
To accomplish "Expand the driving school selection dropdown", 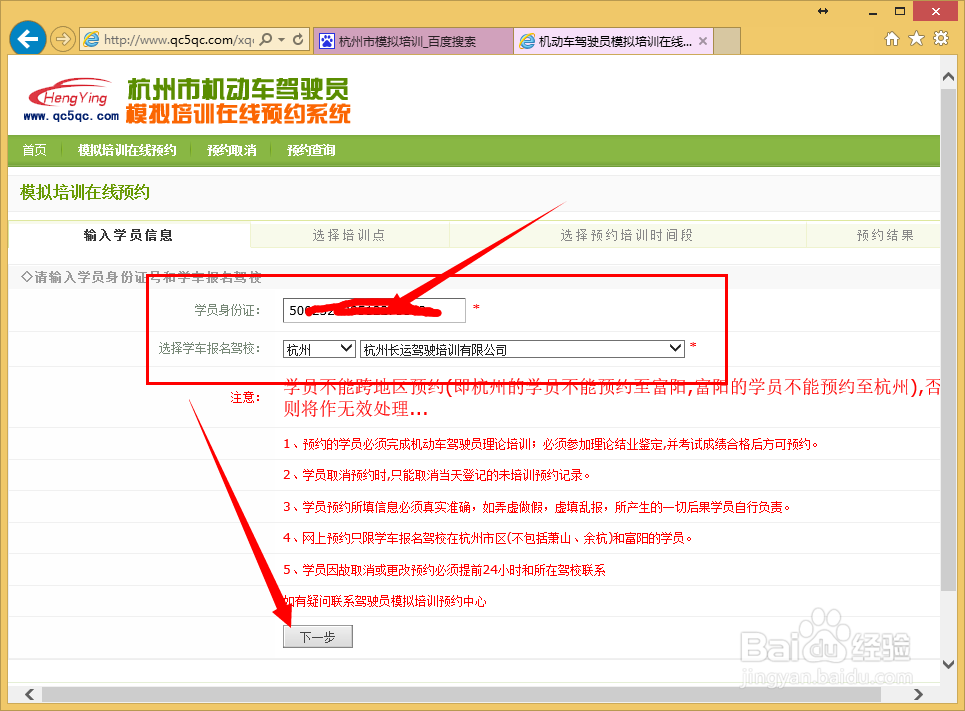I will (673, 348).
